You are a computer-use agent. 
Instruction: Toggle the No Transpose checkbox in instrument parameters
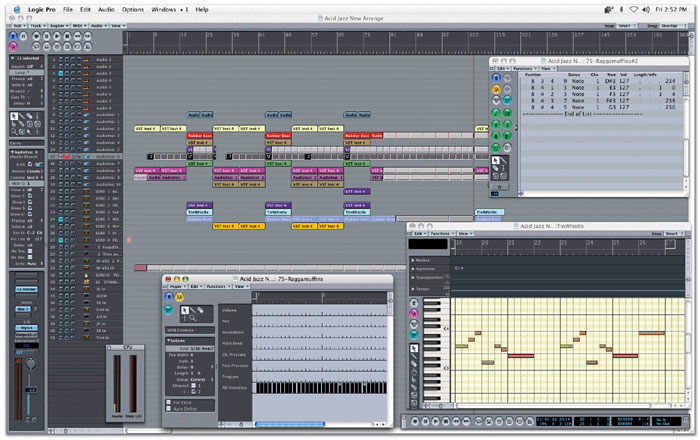pyautogui.click(x=30, y=251)
